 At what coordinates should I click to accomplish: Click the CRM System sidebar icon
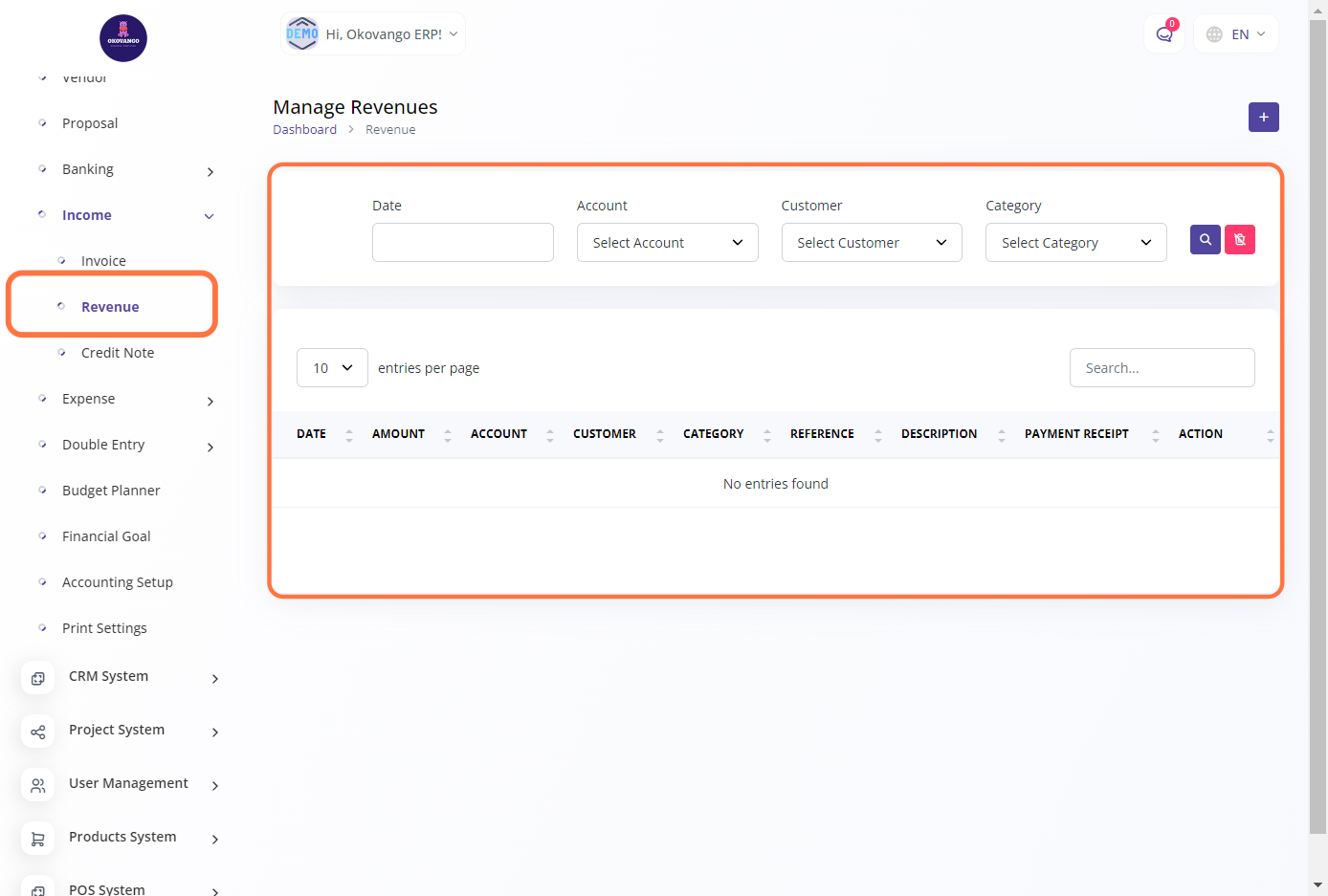[x=37, y=678]
